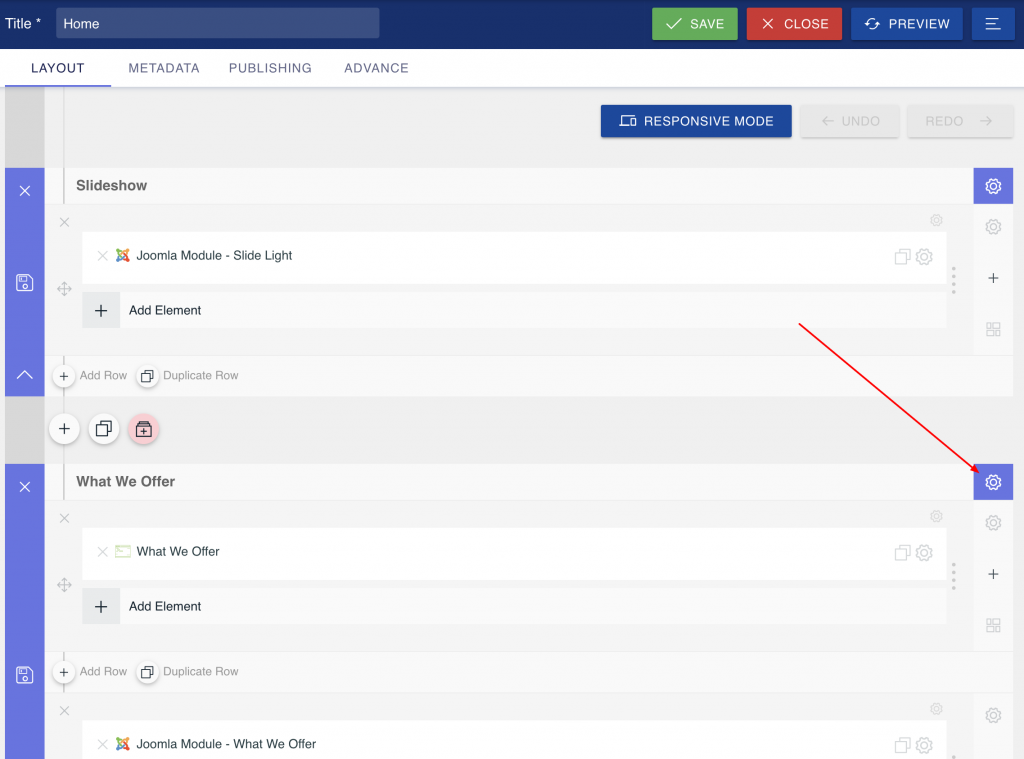Duplicate the Slide Light module element
This screenshot has width=1024, height=759.
tap(902, 257)
